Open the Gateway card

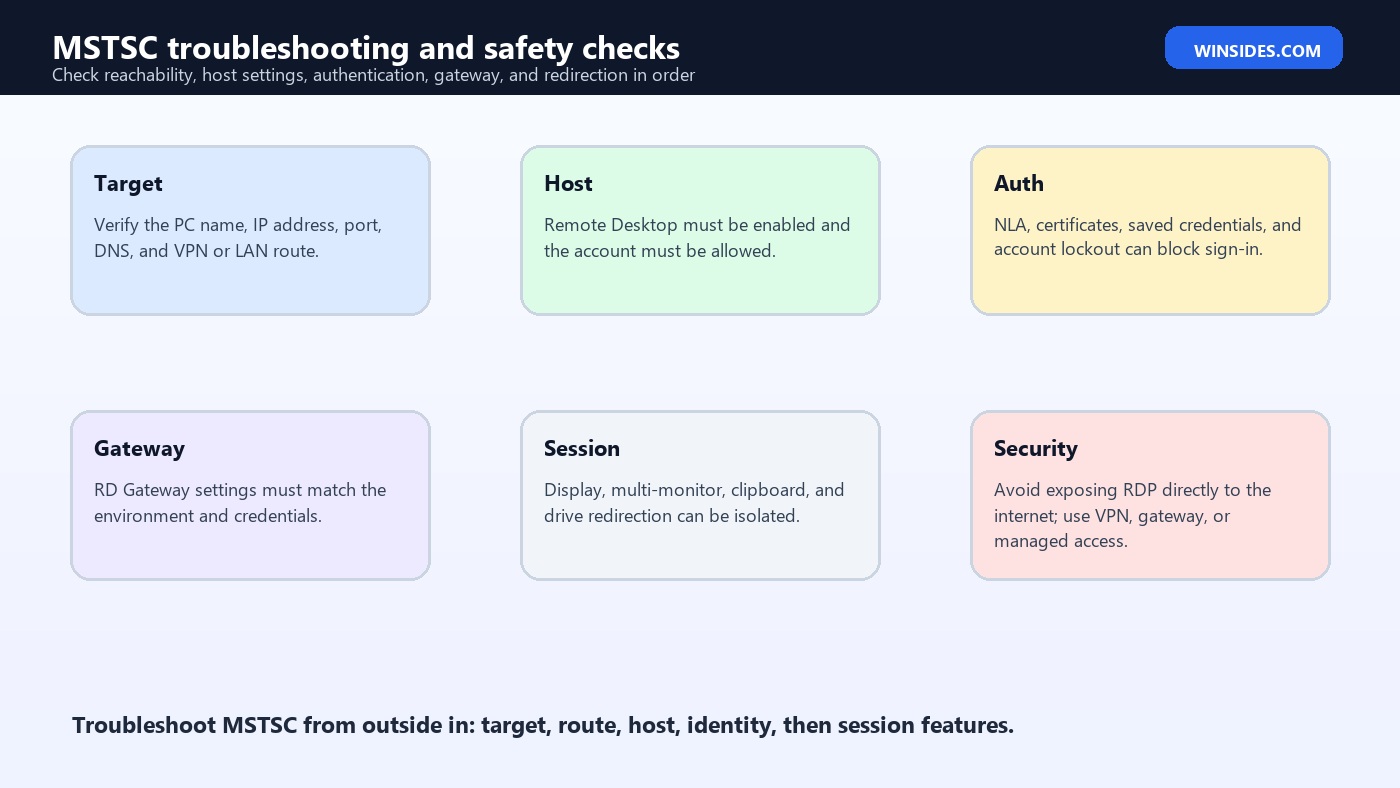250,495
